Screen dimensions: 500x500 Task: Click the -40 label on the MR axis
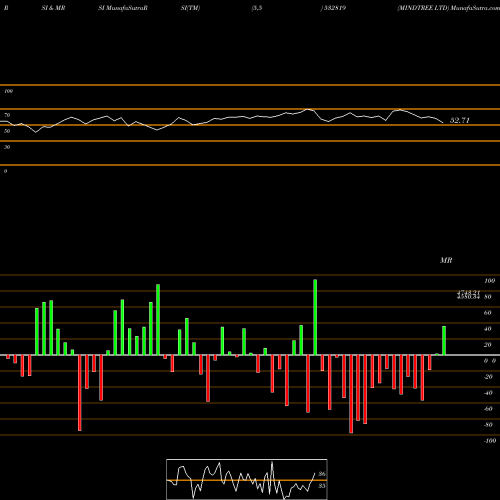click(488, 393)
